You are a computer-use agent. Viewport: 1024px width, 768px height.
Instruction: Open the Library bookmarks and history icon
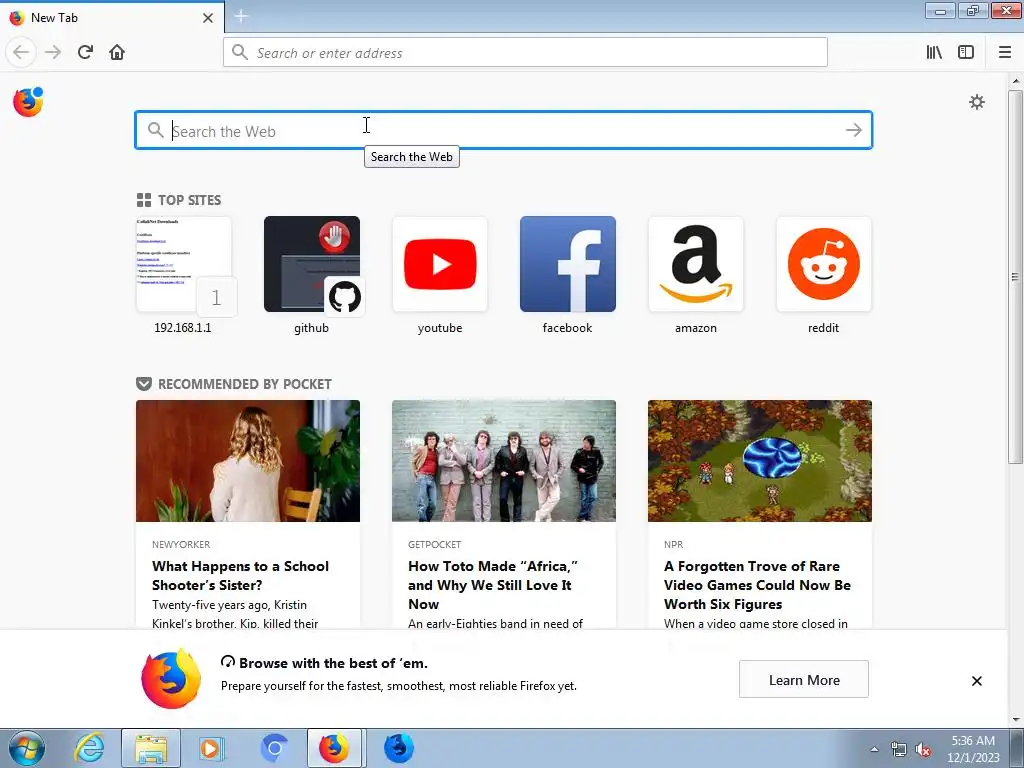(934, 52)
